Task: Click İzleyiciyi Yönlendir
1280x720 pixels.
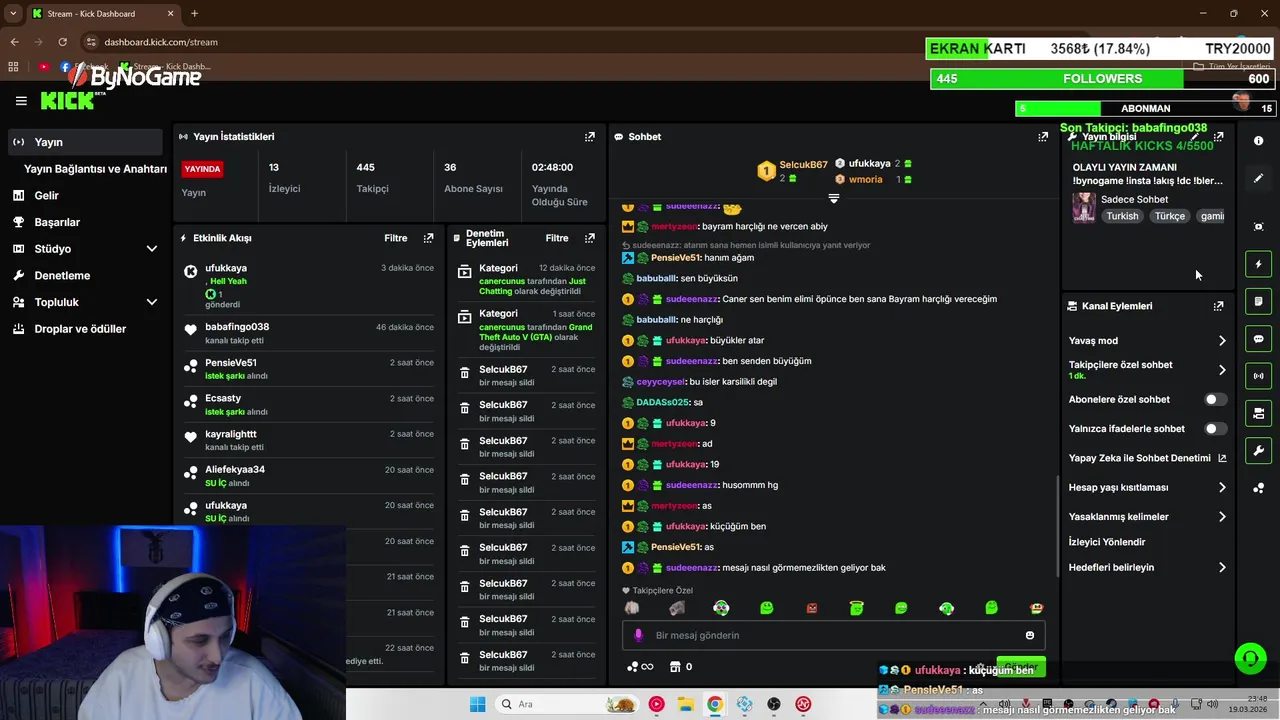Action: pos(1107,542)
